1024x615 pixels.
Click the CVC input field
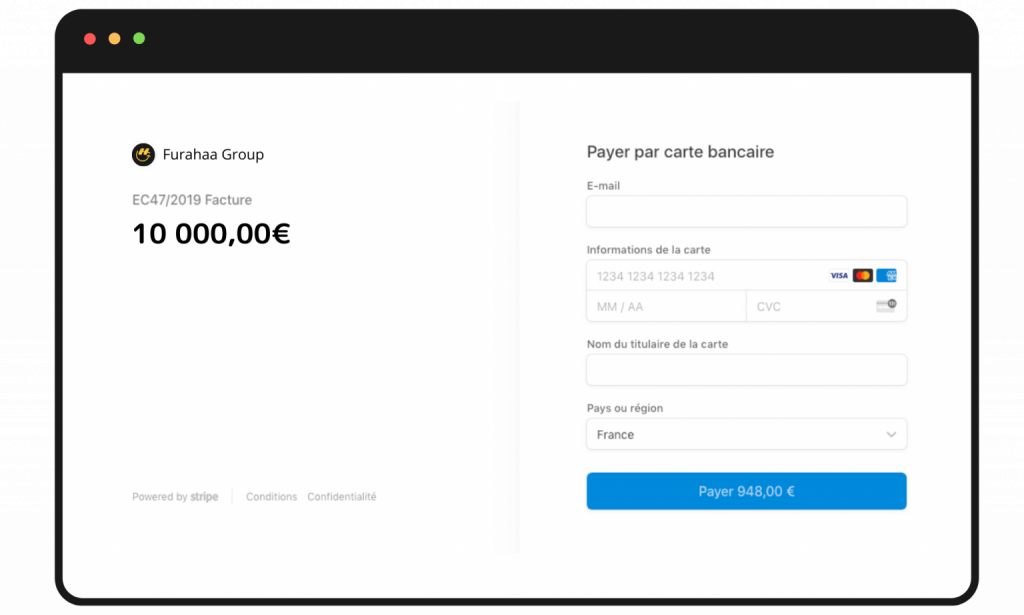pos(810,306)
